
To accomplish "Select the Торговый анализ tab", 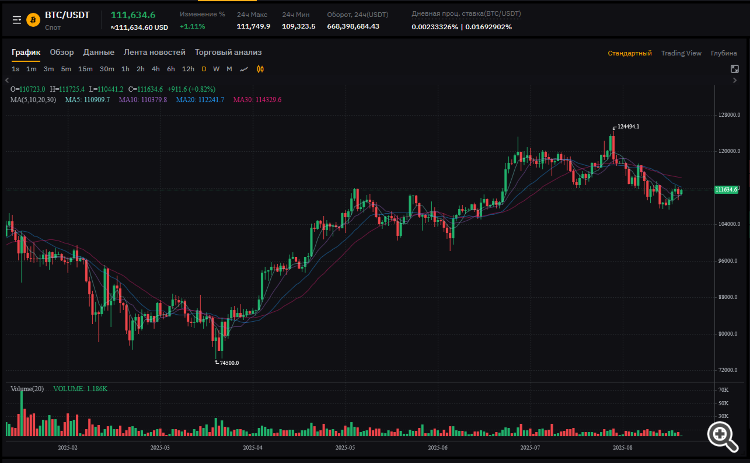I will coord(228,52).
